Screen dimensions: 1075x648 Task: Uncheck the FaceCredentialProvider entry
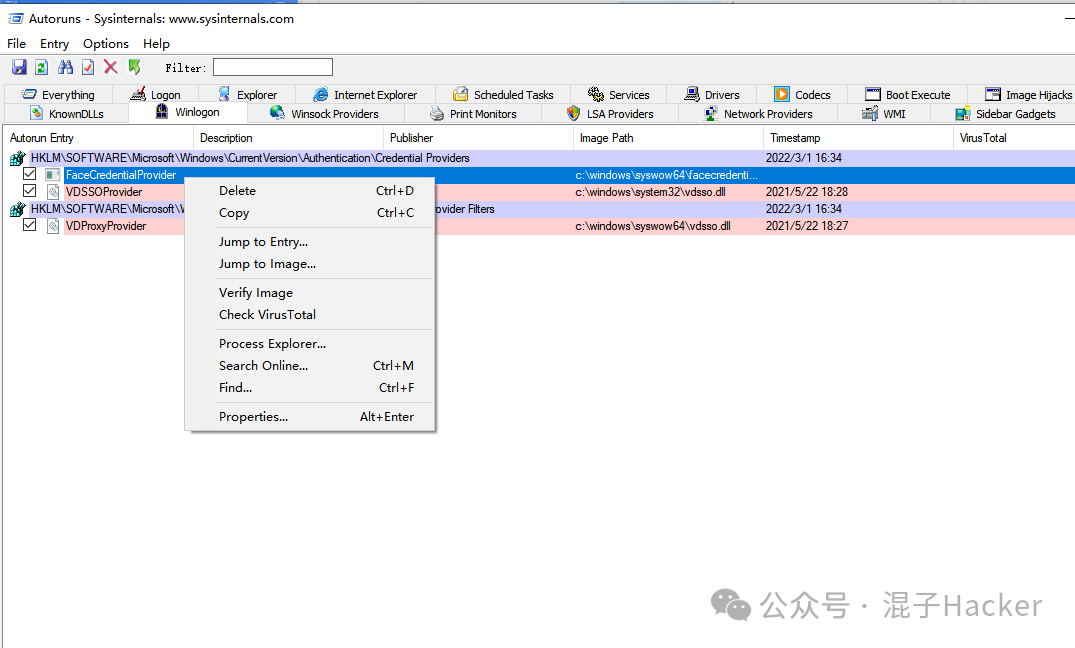(30, 174)
